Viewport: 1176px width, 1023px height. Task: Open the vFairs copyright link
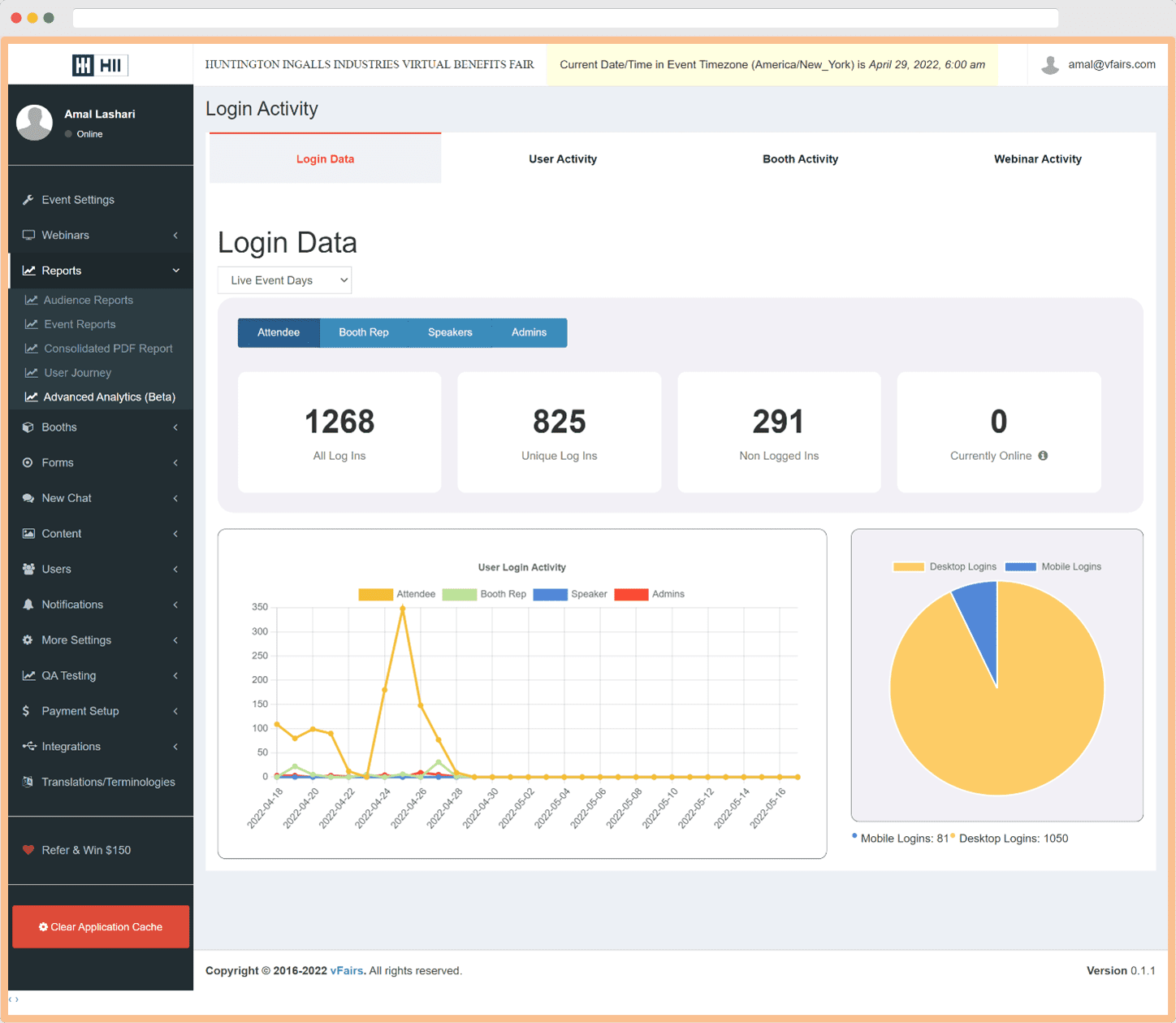click(x=347, y=970)
